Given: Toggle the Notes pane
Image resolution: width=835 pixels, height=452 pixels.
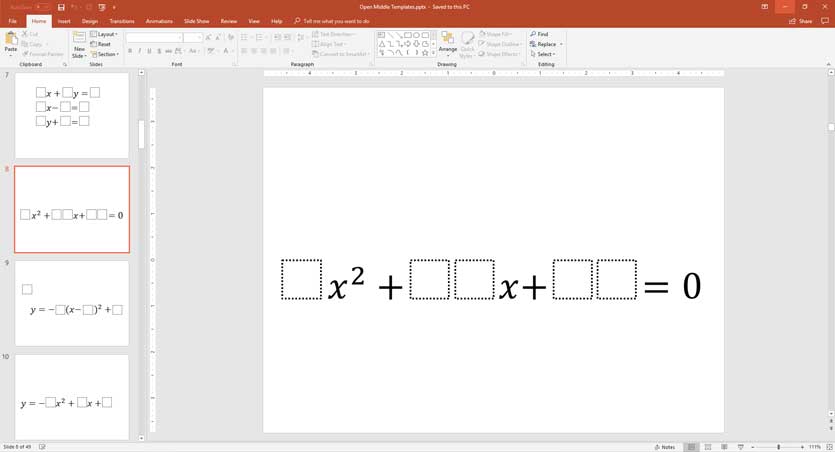Looking at the screenshot, I should [665, 447].
